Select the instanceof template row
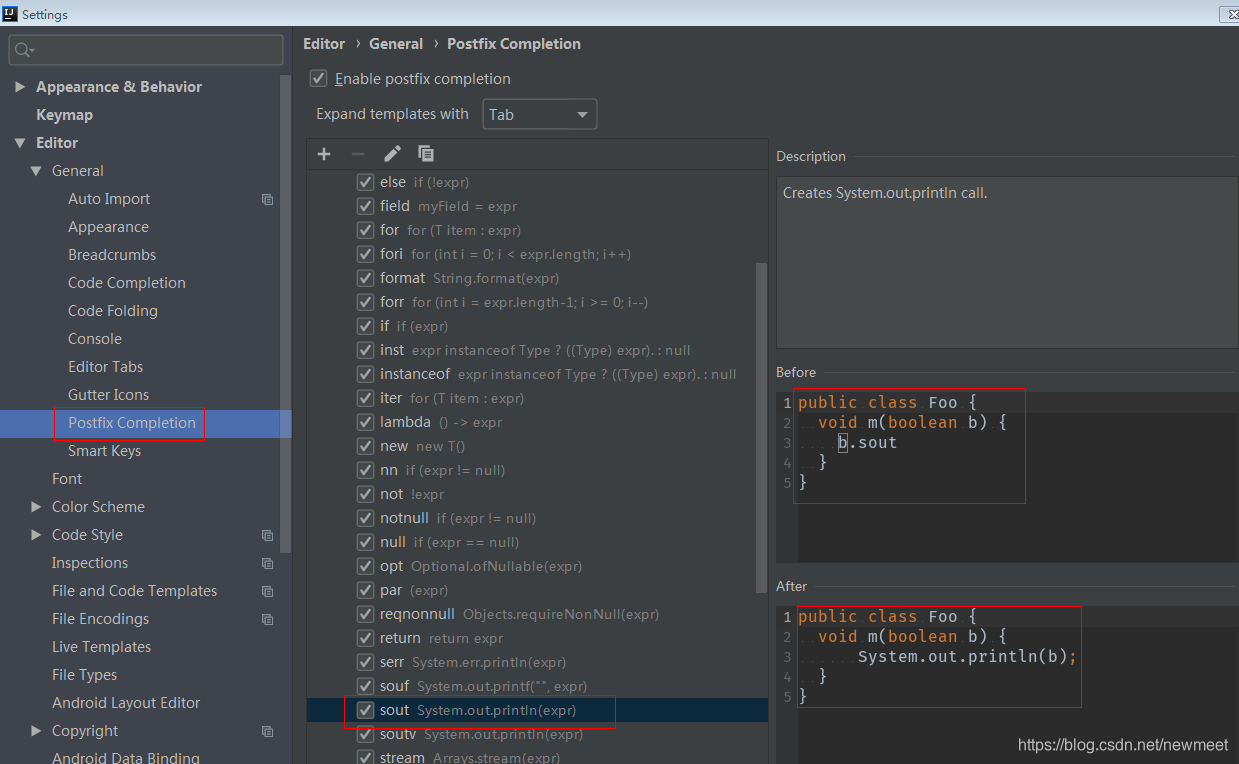Screen dimensions: 1239x764 click(x=537, y=374)
